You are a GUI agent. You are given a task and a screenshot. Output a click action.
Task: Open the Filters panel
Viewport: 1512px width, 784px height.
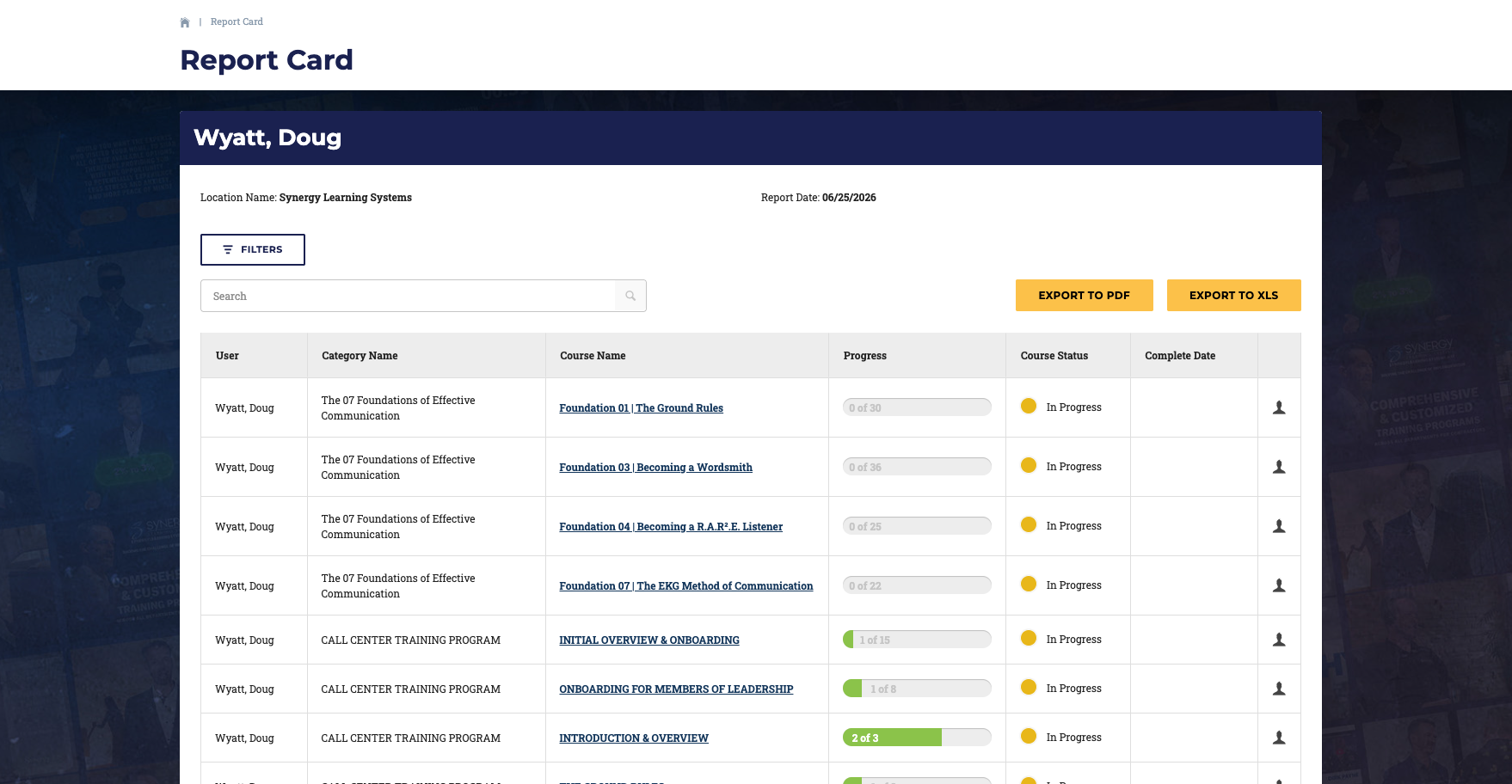[253, 249]
